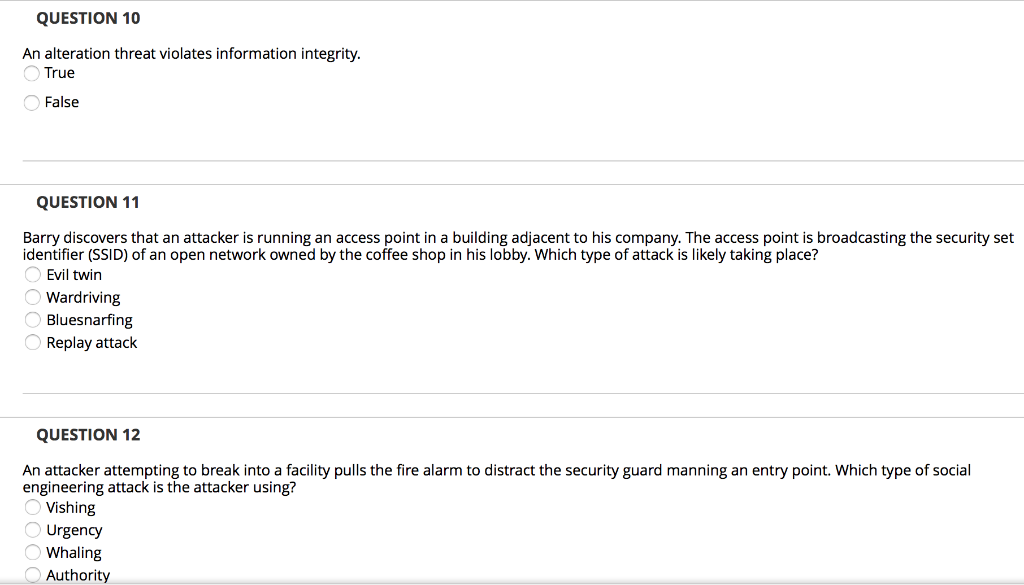Select the Evil twin answer option
Viewport: 1024px width, 585px height.
click(31, 274)
